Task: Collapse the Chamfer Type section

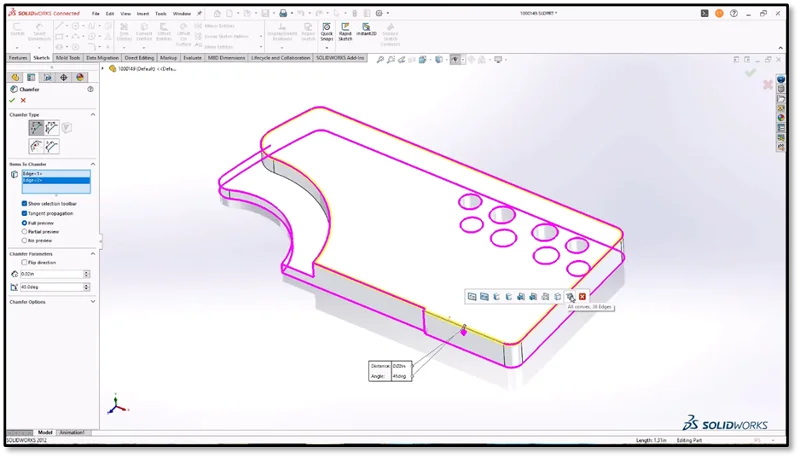Action: coord(93,115)
